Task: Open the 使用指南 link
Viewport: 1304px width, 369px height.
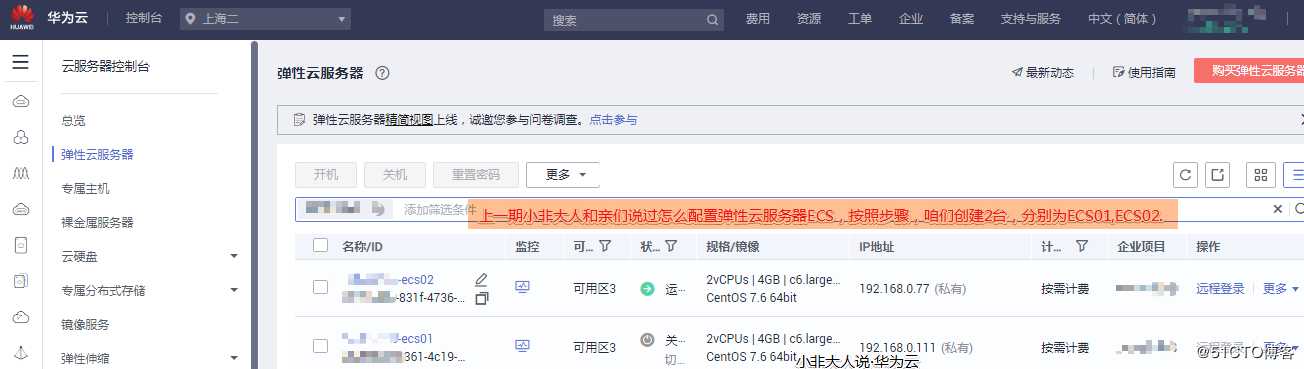Action: pos(1145,72)
